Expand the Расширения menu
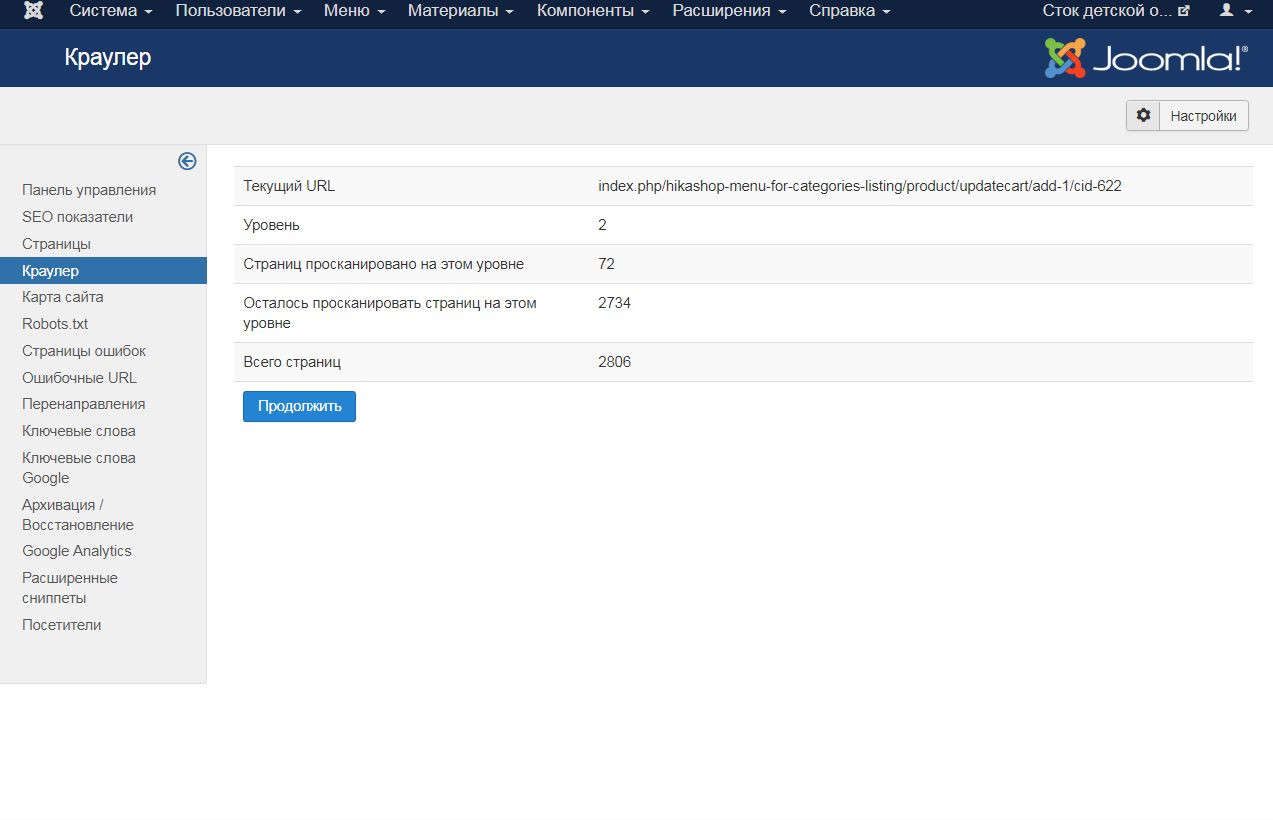This screenshot has width=1273, height=820. pos(729,11)
